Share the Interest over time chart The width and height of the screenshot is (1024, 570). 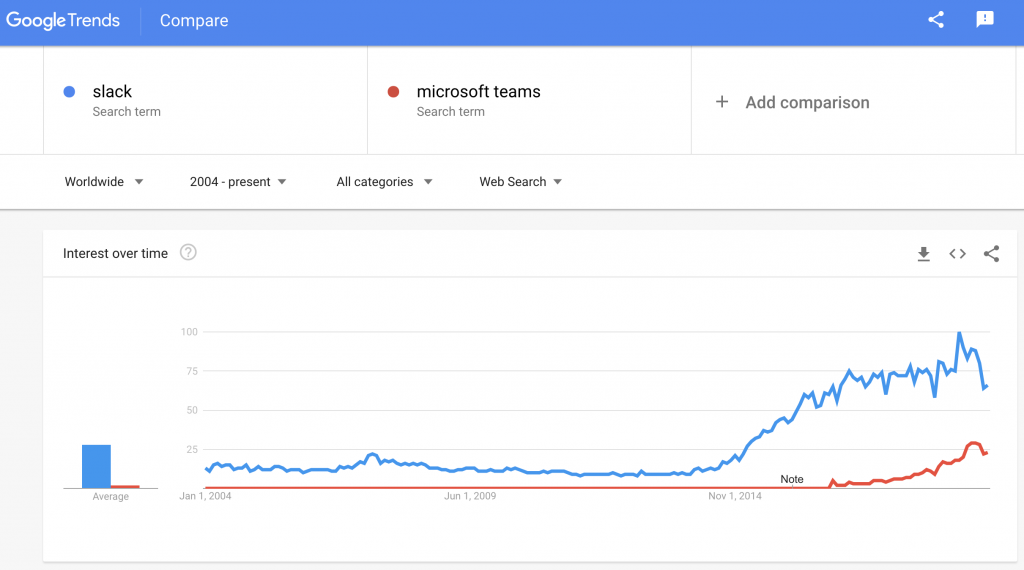991,254
